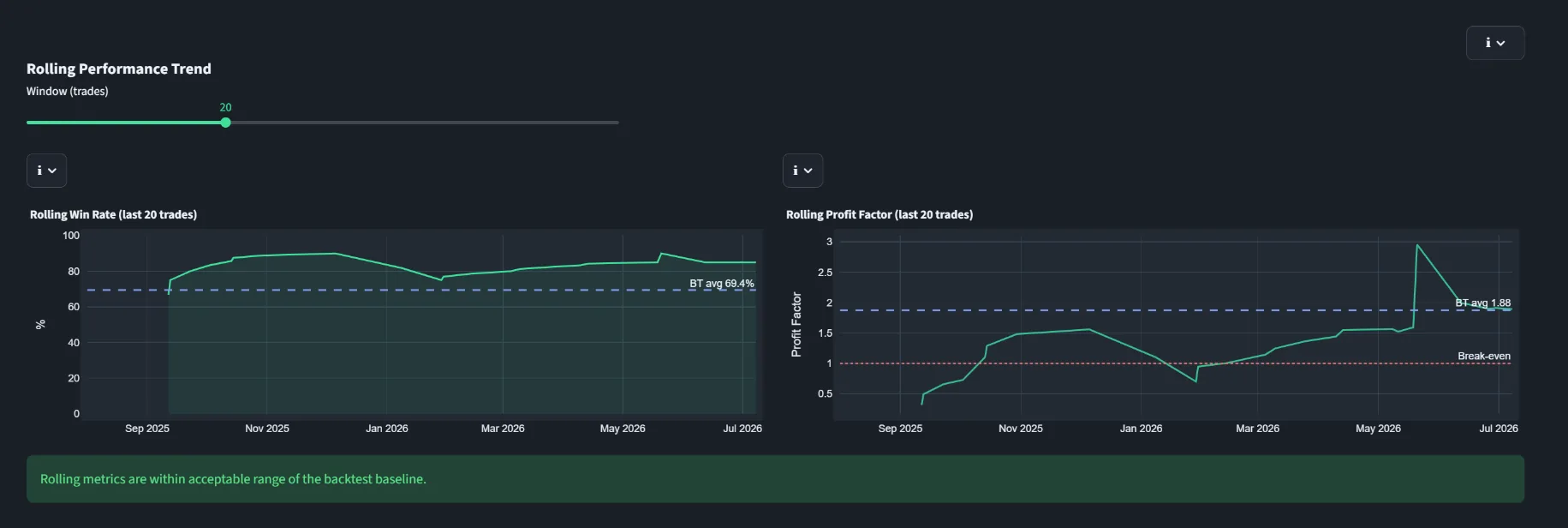Click the Rolling Profit Factor (last 20 trades) title

[x=879, y=214]
